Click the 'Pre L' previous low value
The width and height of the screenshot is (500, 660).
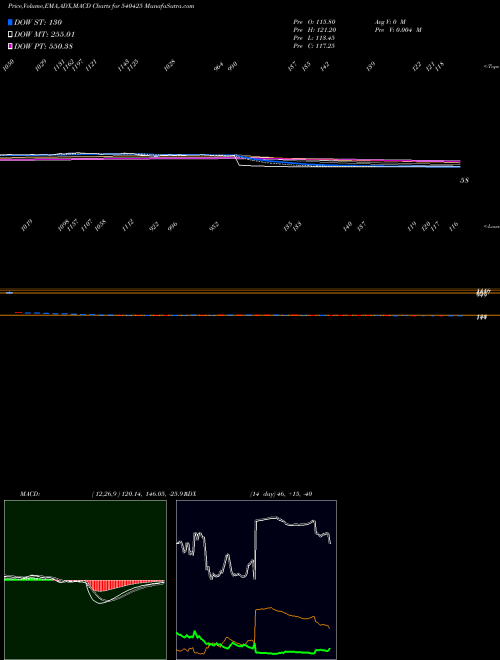[314, 38]
